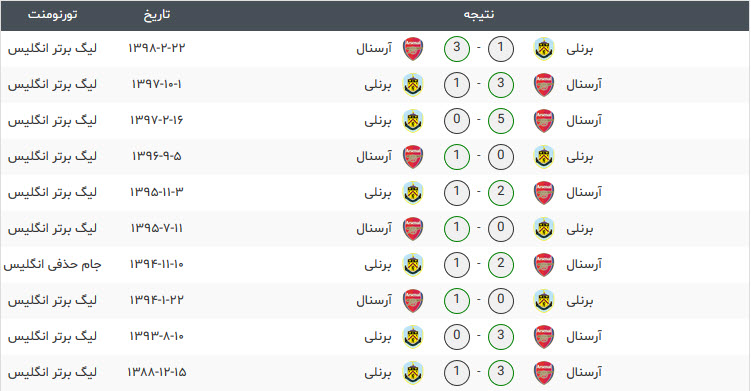Click Arsenal crest in 1393-8-10 match row
751x391 pixels.
pos(544,336)
